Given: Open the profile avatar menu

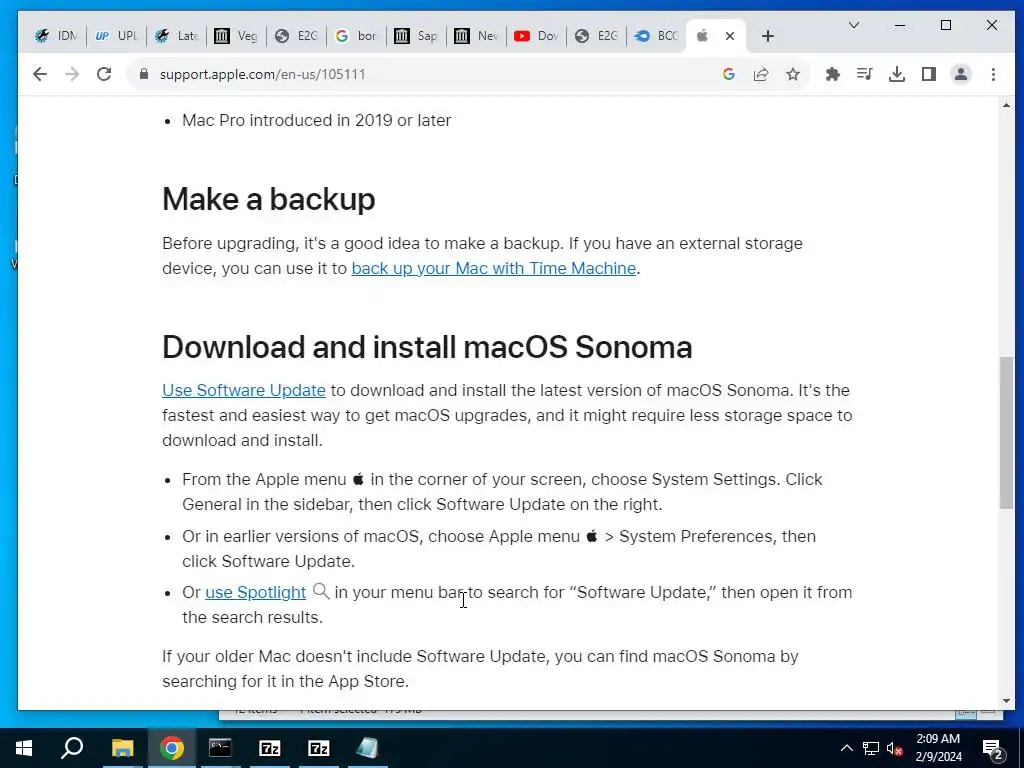Looking at the screenshot, I should click(x=961, y=74).
